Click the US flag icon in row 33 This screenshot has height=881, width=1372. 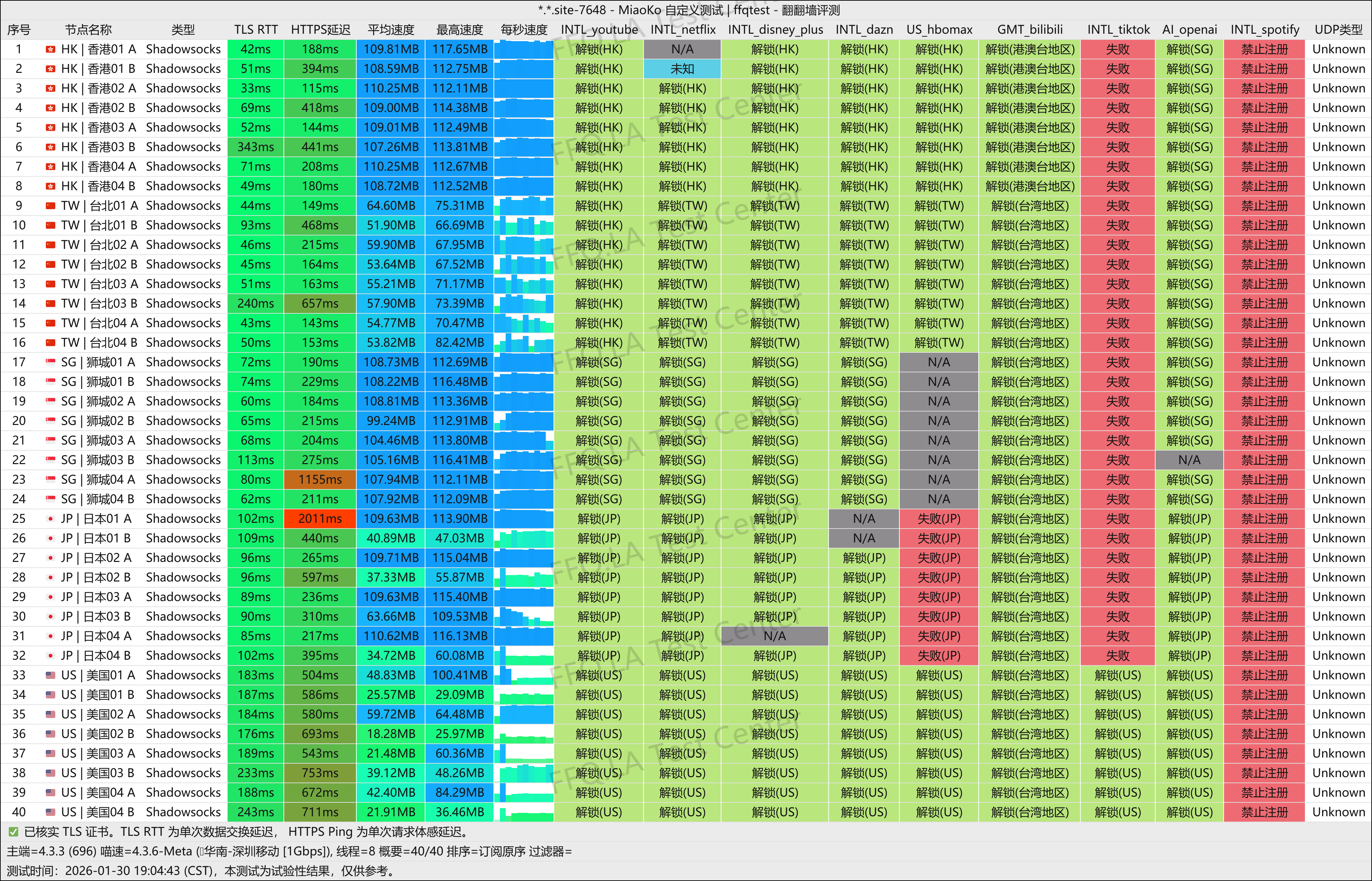point(50,676)
